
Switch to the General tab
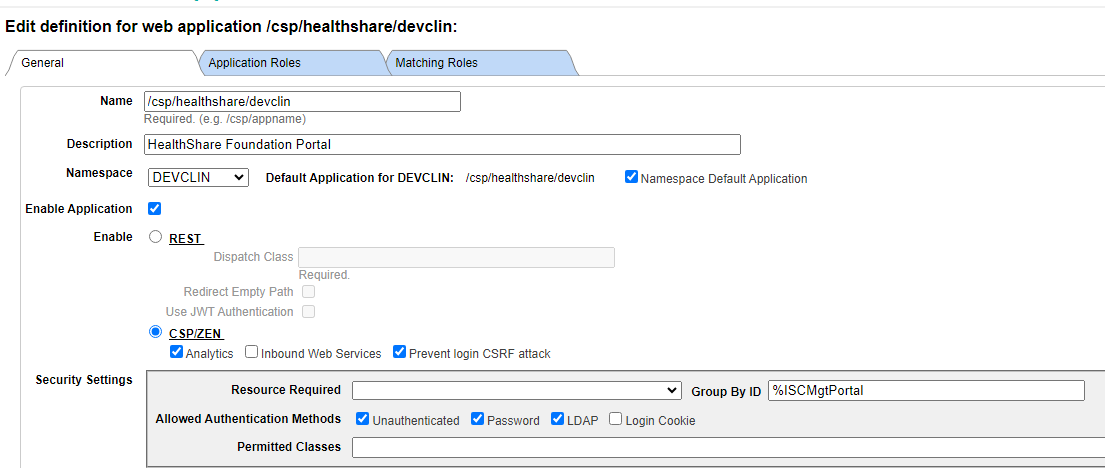tap(102, 63)
